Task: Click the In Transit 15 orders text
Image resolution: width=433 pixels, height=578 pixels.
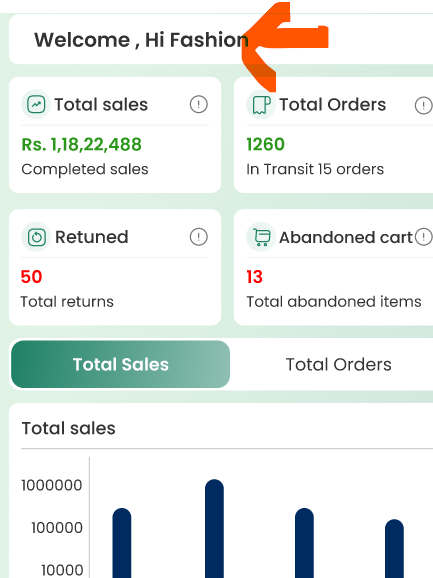Action: (315, 169)
